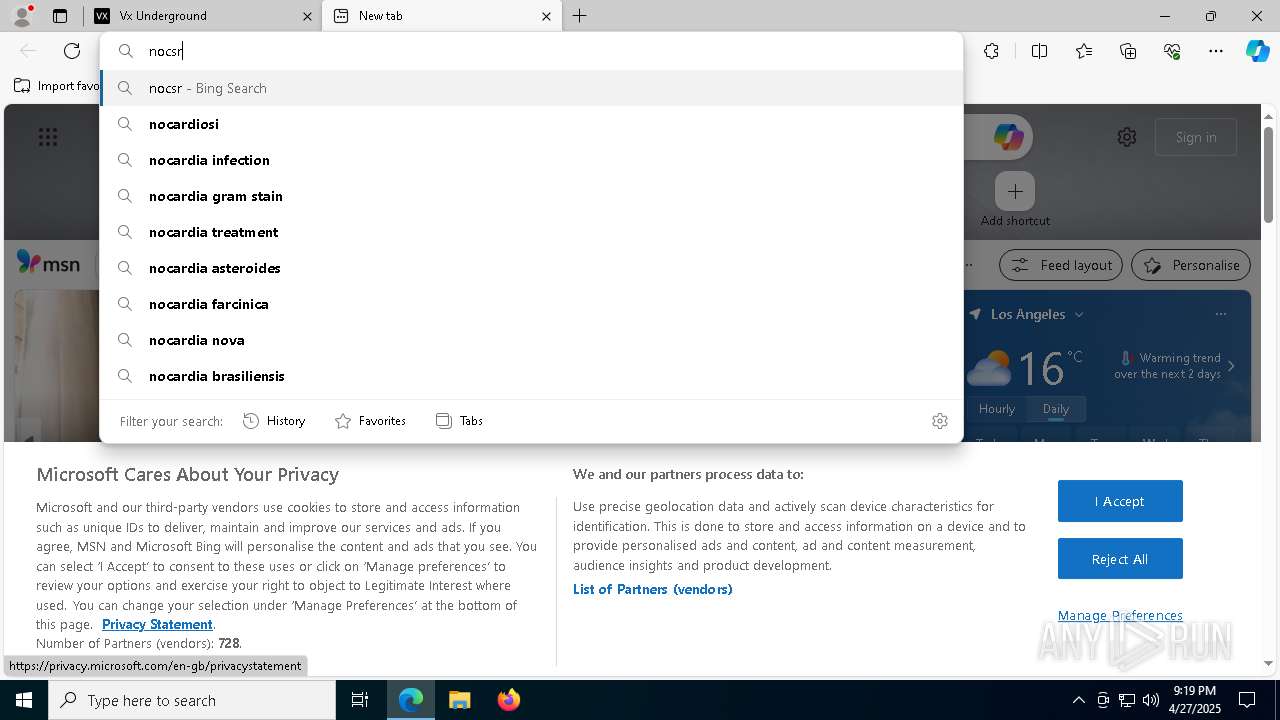This screenshot has height=720, width=1280.
Task: Select the New tab tab
Action: (443, 16)
